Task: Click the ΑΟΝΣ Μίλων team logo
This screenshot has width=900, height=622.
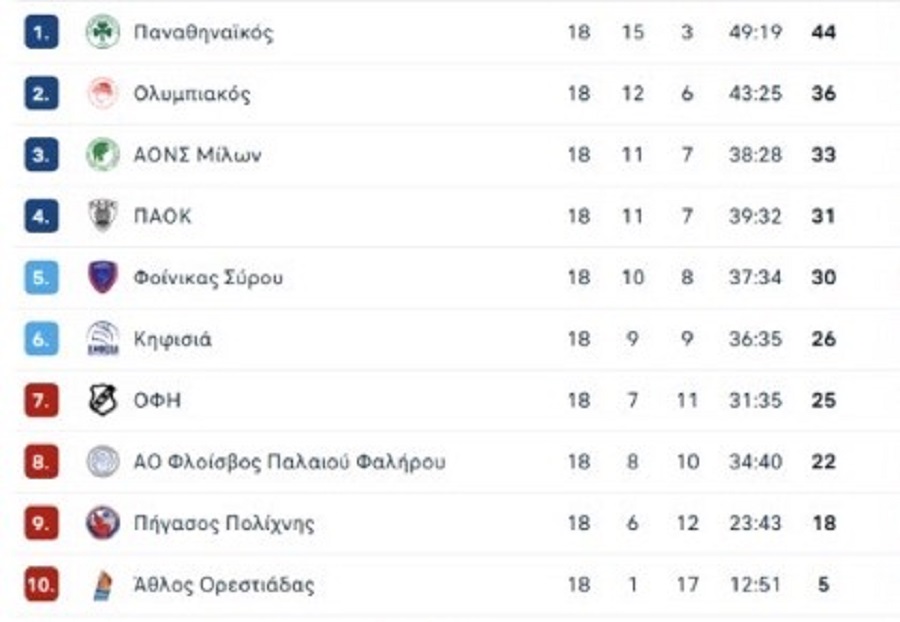Action: click(x=102, y=155)
